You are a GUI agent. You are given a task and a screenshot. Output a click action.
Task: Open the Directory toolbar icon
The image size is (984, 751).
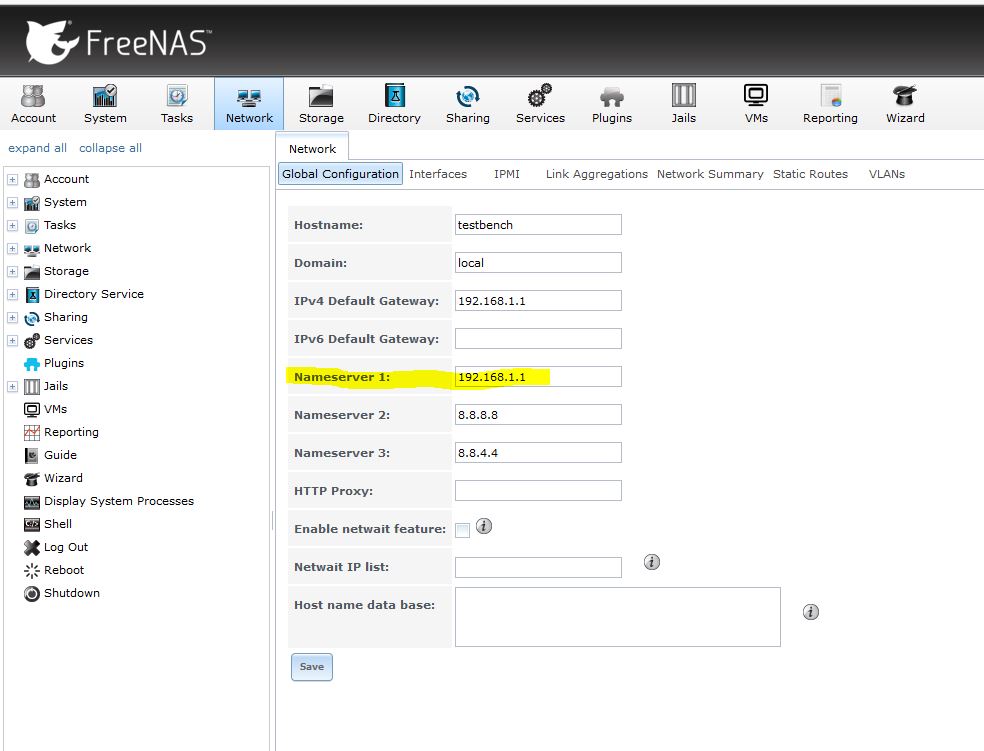tap(394, 104)
